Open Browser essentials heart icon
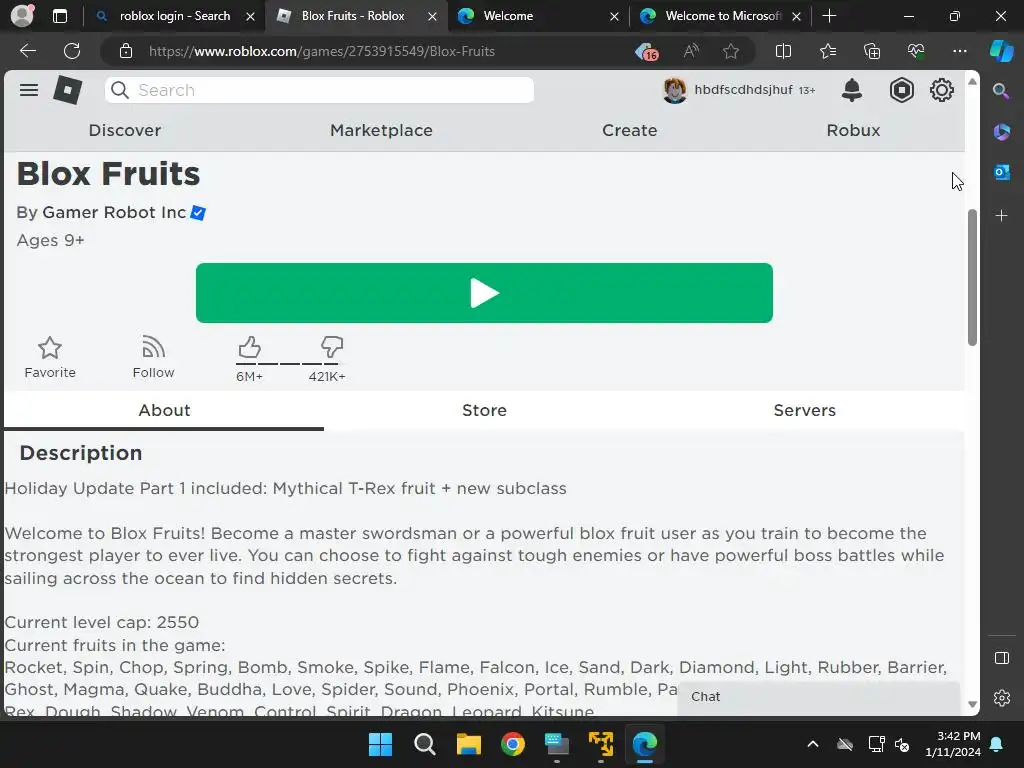The image size is (1024, 768). click(916, 51)
